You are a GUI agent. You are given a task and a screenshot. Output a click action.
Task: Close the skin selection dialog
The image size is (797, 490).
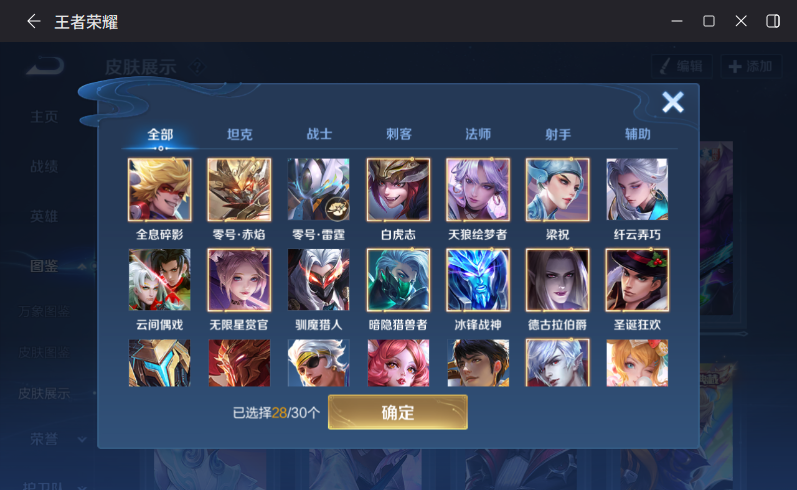(x=672, y=102)
